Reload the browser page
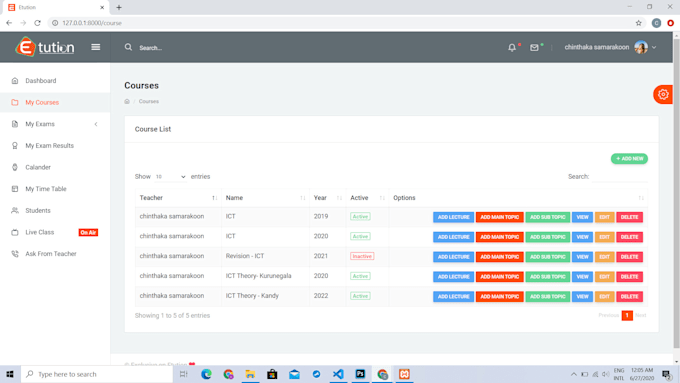Viewport: 680px width, 383px height. pyautogui.click(x=38, y=23)
